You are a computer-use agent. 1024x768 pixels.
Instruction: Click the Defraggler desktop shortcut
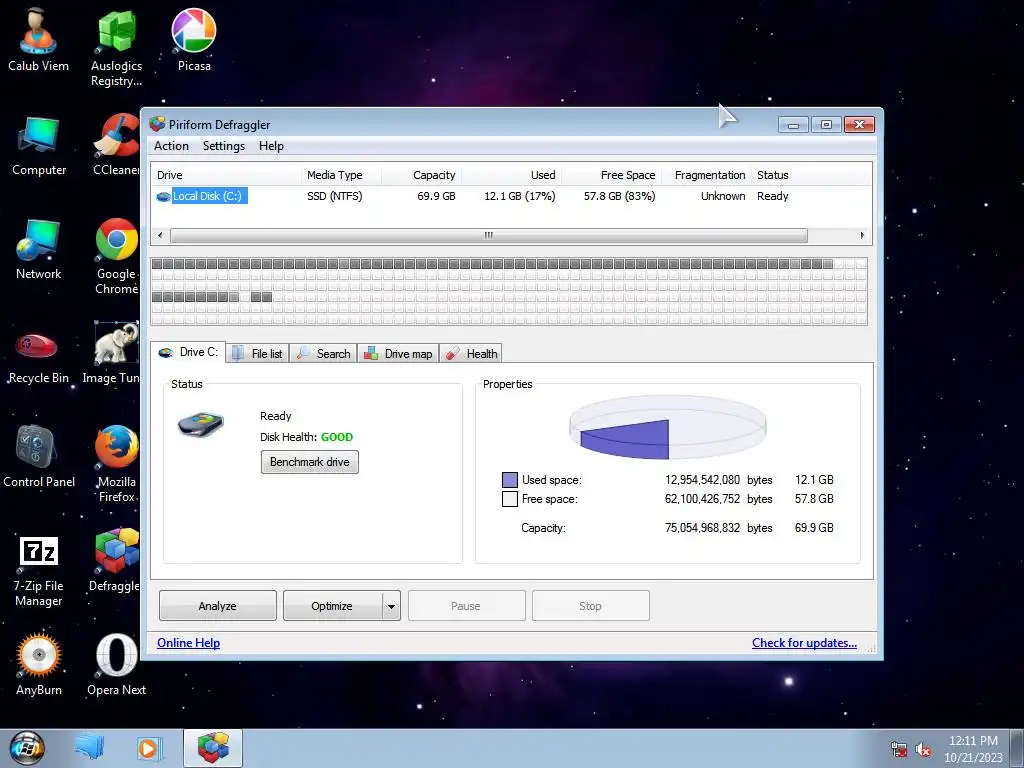116,560
